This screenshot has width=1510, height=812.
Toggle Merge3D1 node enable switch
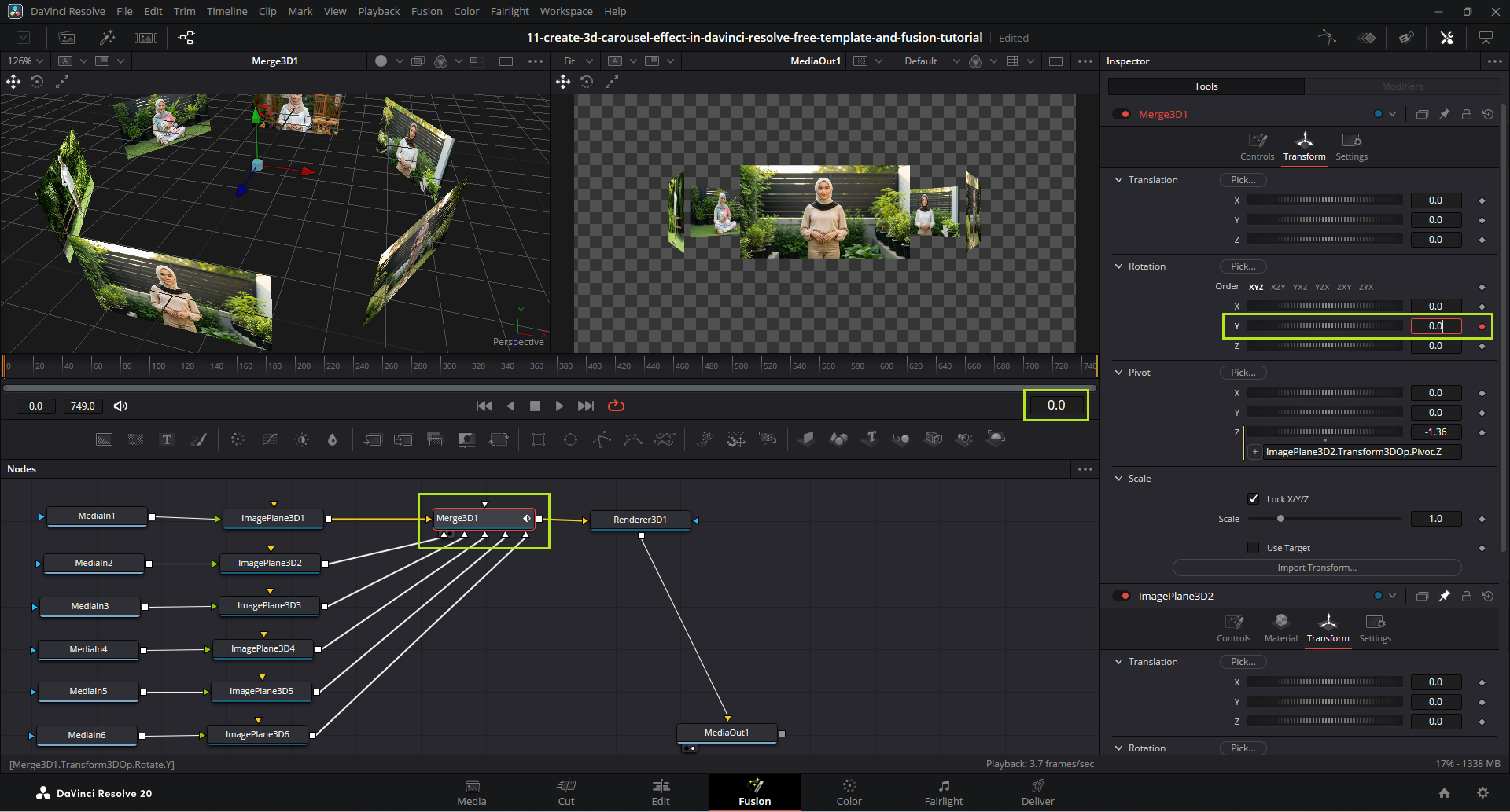point(1121,115)
